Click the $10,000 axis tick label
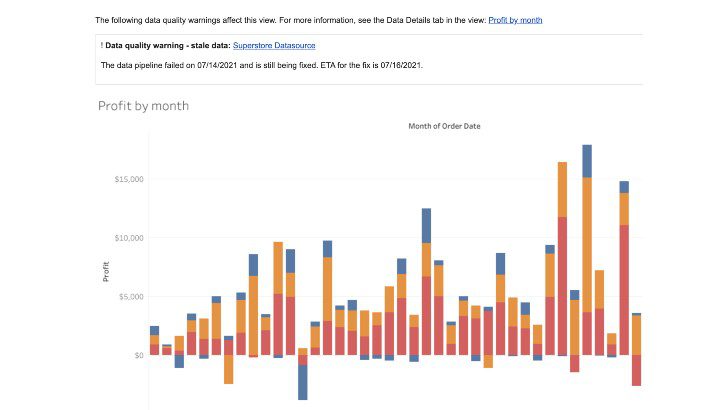The image size is (728, 410). 129,238
